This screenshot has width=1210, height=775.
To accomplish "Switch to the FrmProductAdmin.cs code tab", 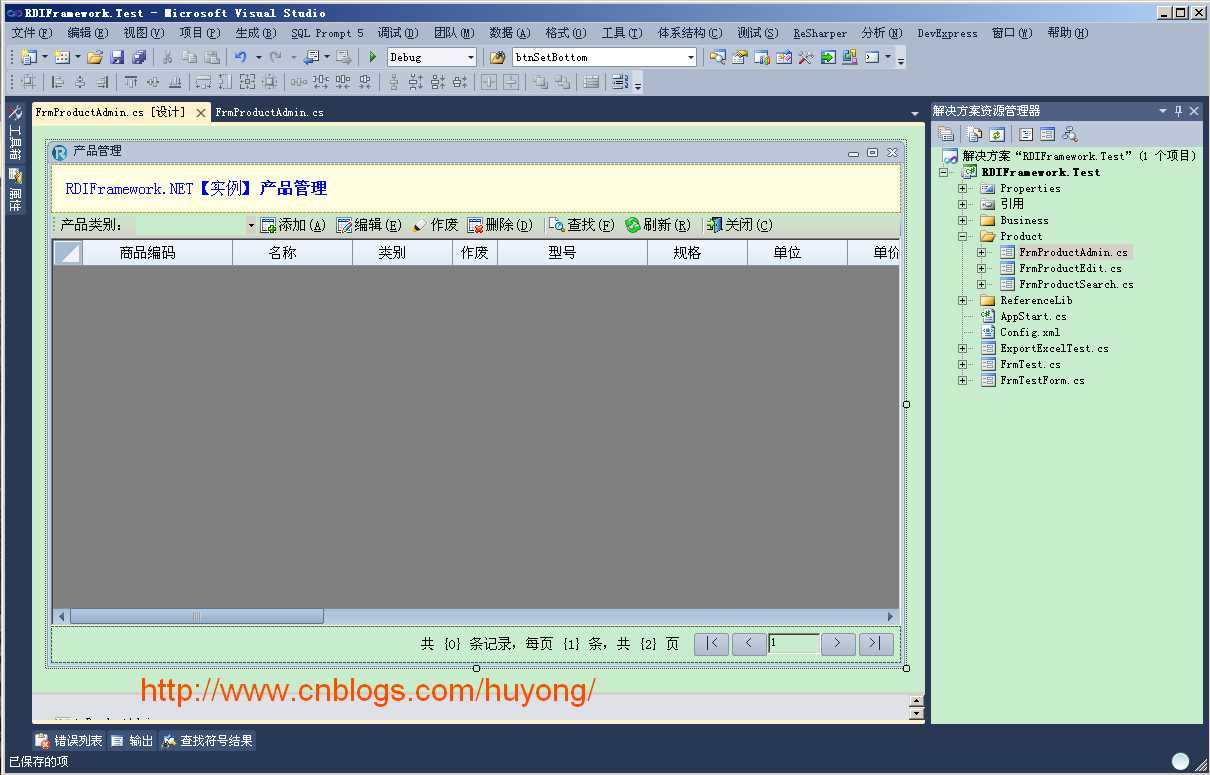I will point(269,113).
